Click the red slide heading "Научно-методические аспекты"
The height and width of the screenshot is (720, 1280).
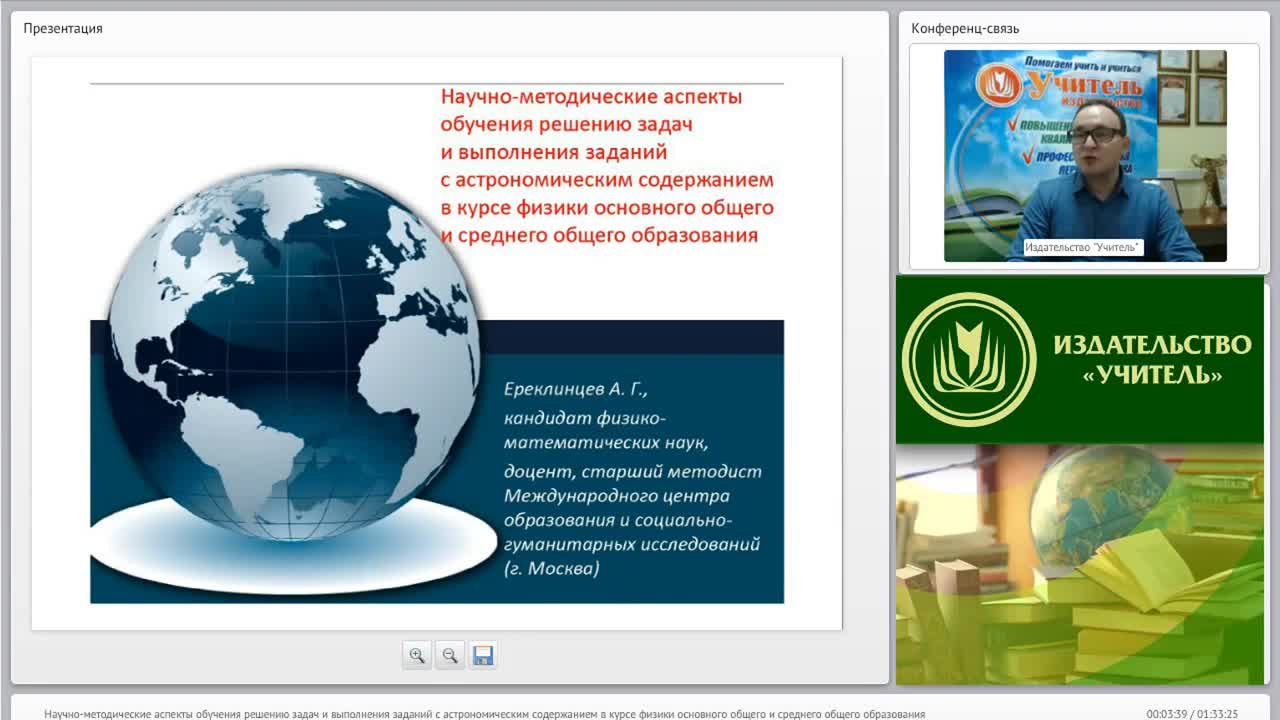point(592,97)
